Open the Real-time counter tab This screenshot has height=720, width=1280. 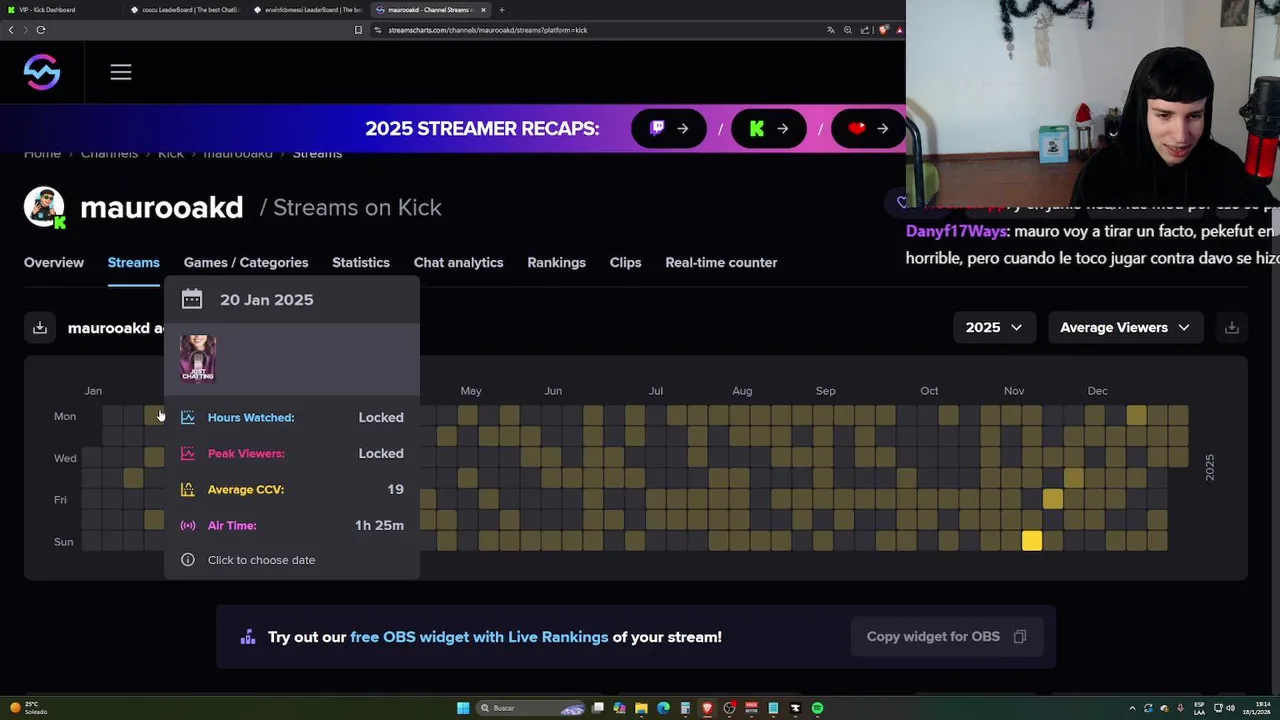pos(721,262)
